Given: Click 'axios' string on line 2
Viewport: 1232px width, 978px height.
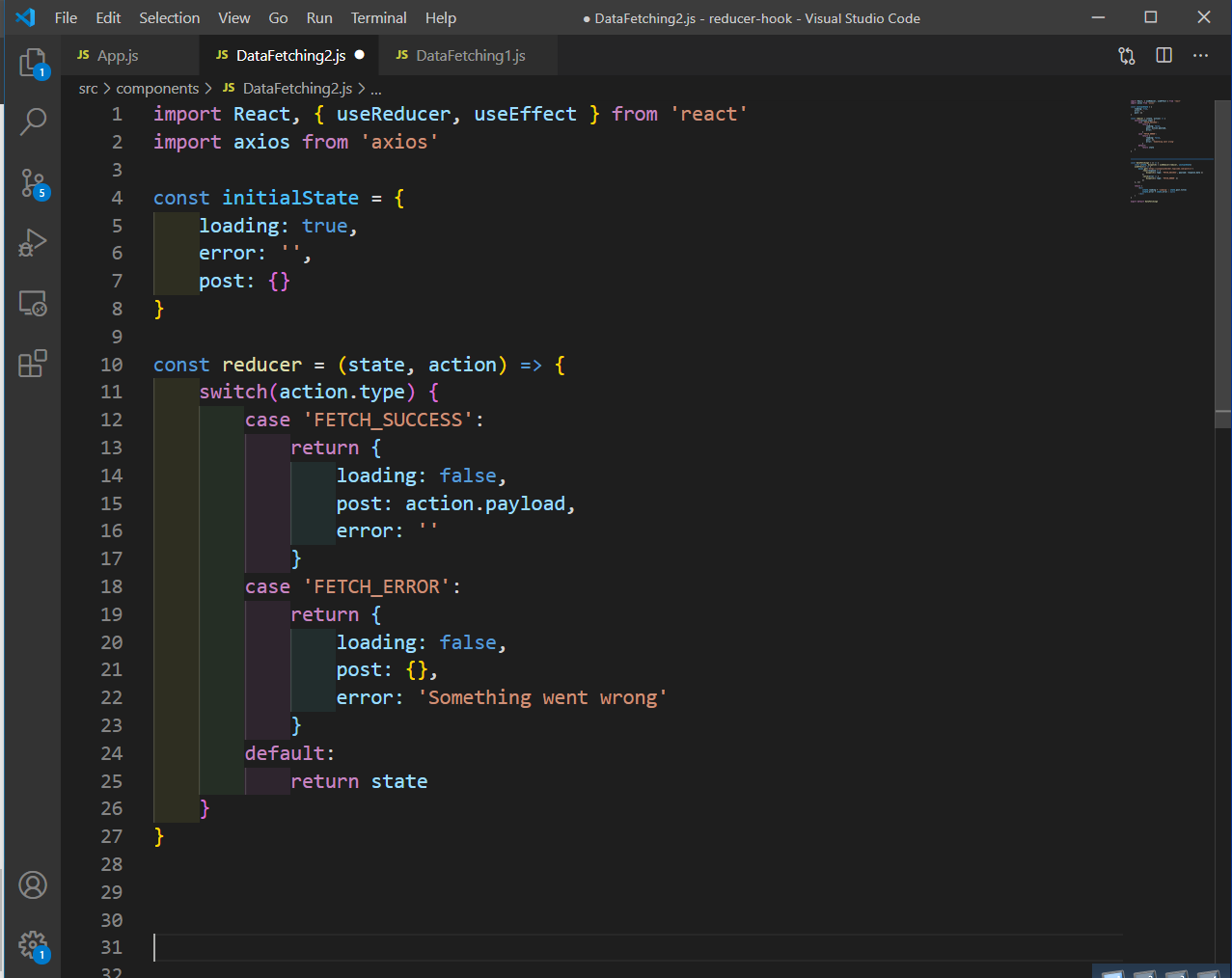Looking at the screenshot, I should click(x=399, y=142).
